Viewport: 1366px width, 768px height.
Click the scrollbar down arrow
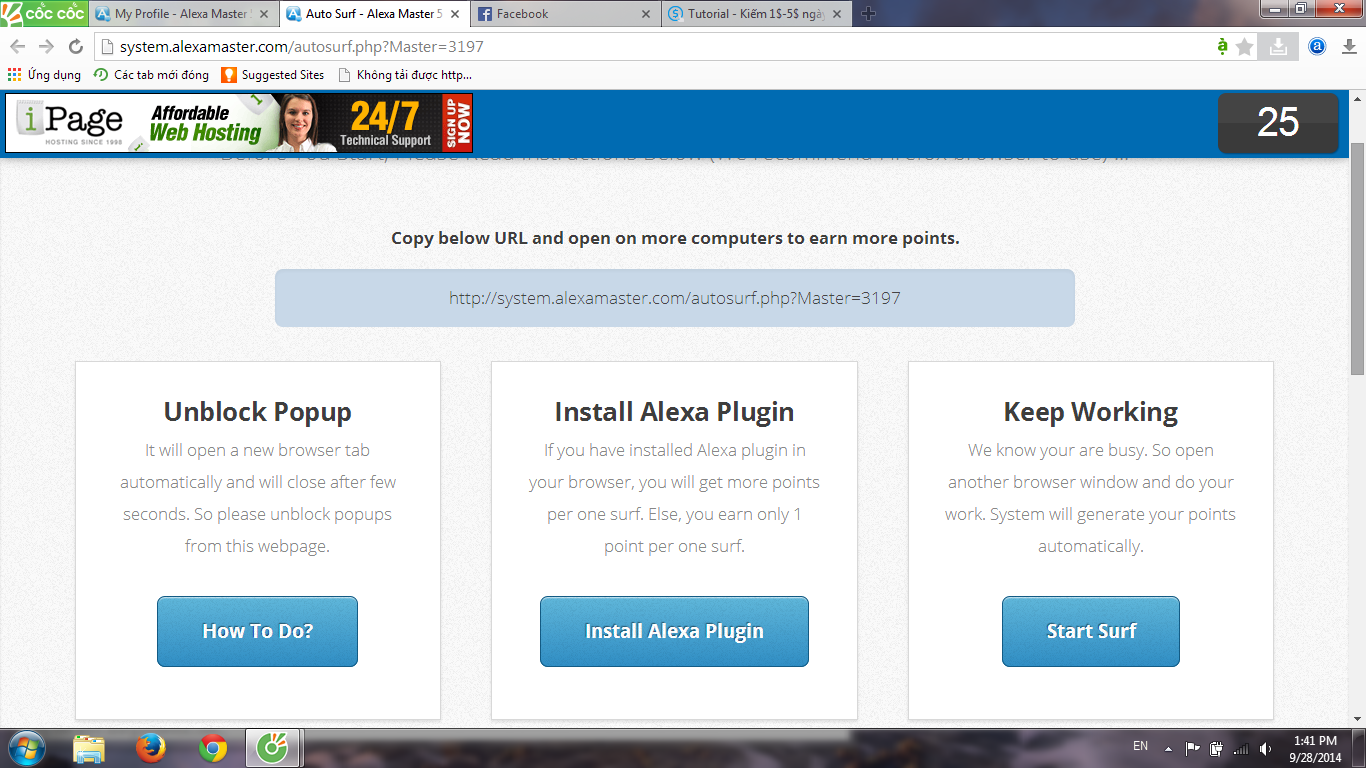(x=1358, y=719)
